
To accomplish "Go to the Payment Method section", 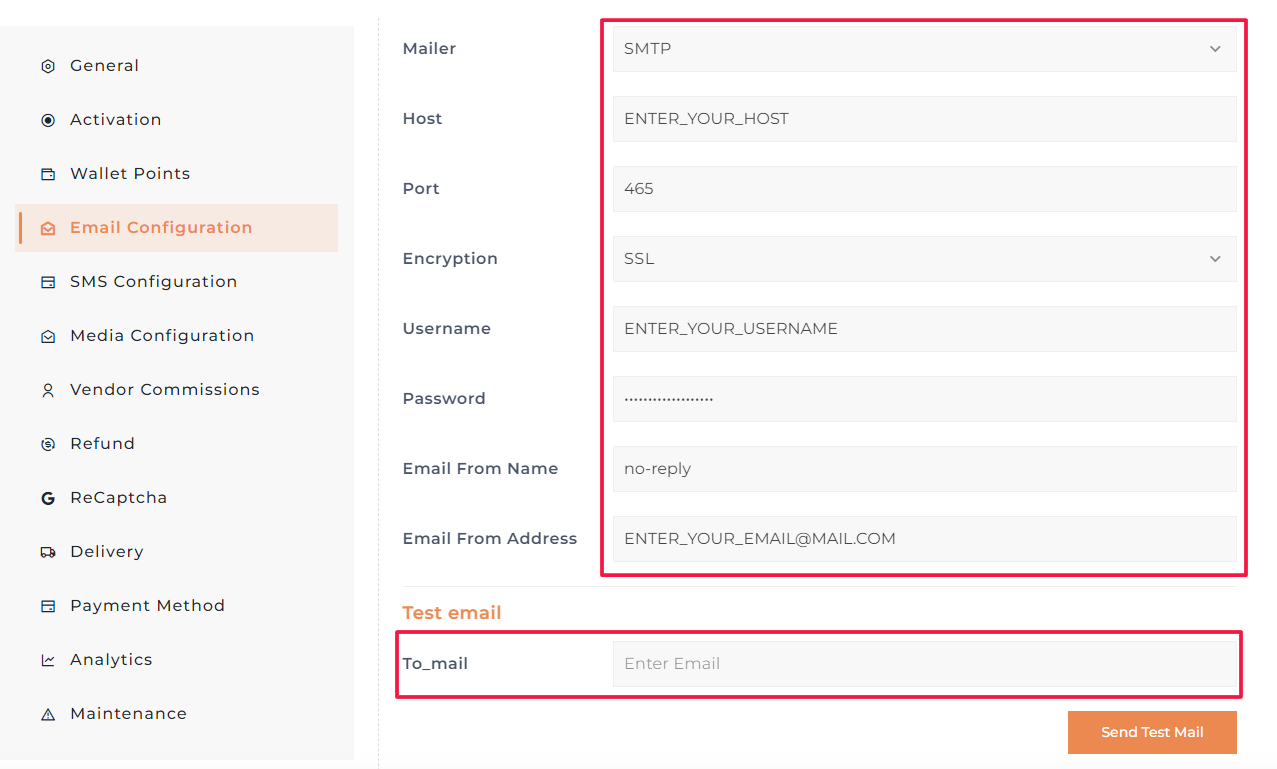I will tap(147, 606).
